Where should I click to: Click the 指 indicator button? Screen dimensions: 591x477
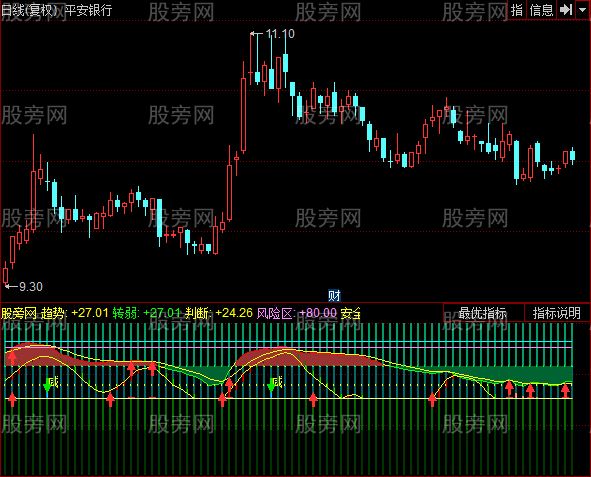pyautogui.click(x=517, y=10)
